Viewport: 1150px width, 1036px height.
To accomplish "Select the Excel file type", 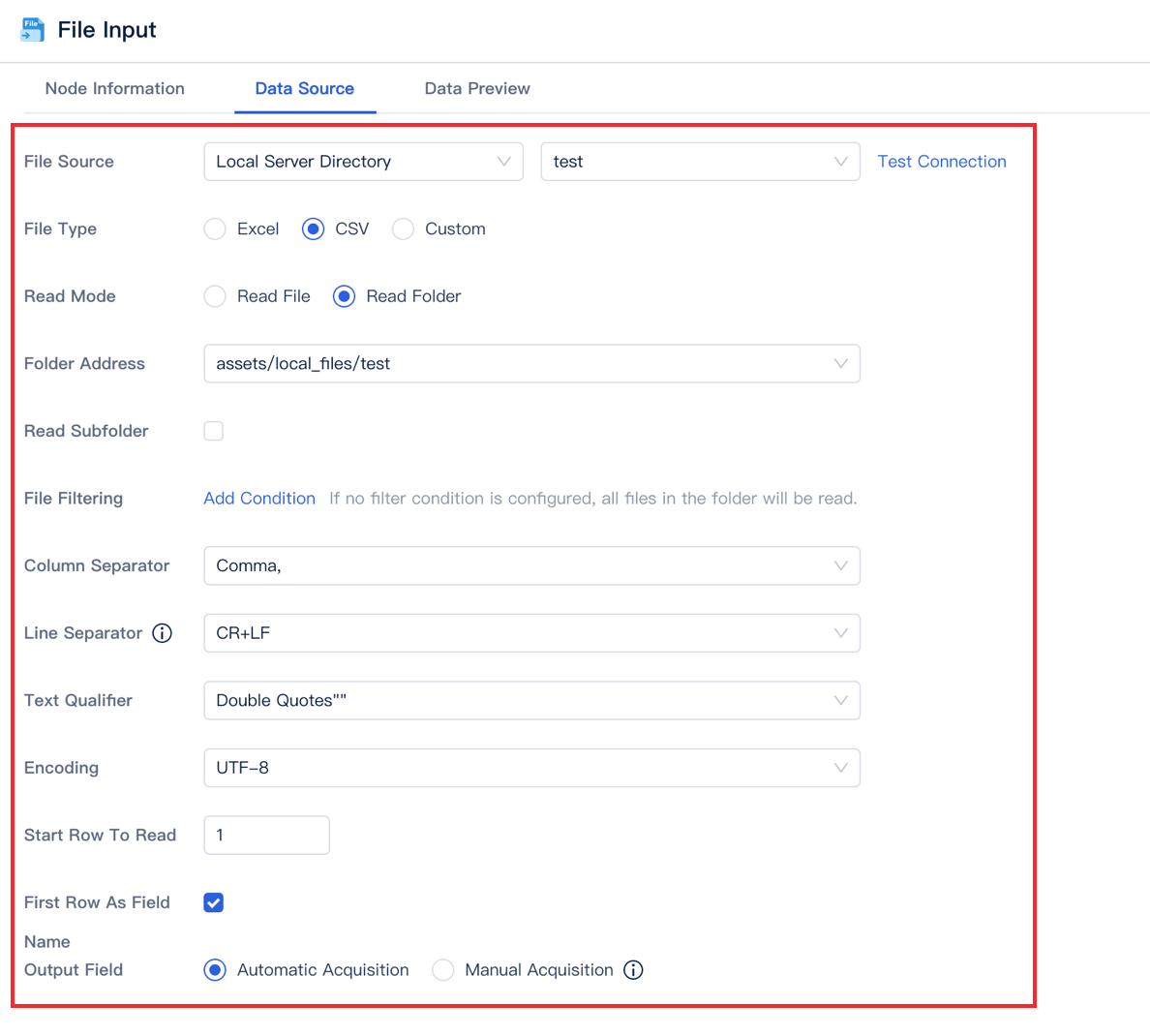I will click(x=214, y=229).
